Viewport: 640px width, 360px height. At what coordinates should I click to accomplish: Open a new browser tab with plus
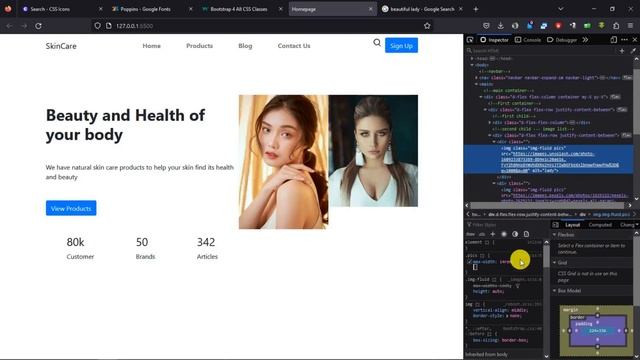476,9
